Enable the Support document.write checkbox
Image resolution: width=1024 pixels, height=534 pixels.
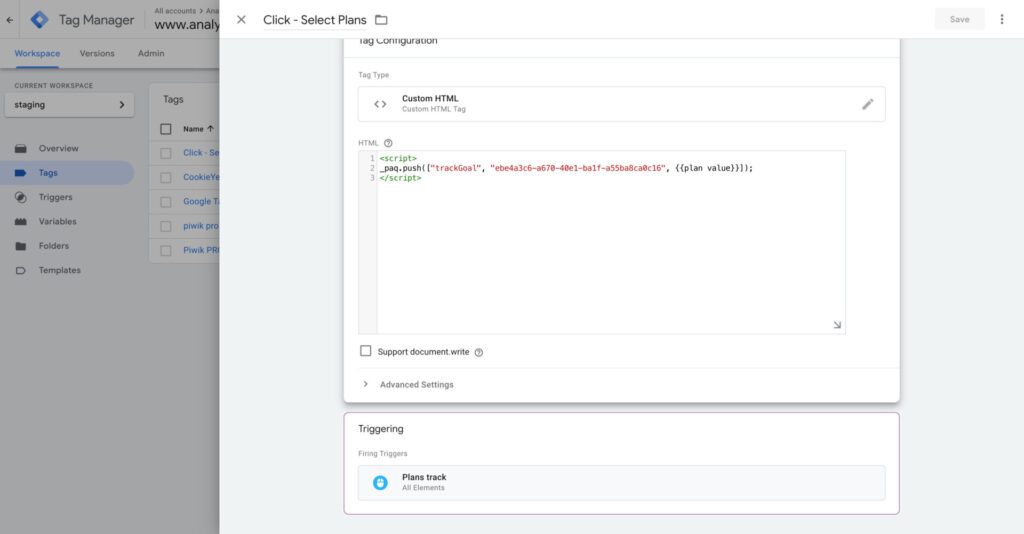coord(366,351)
